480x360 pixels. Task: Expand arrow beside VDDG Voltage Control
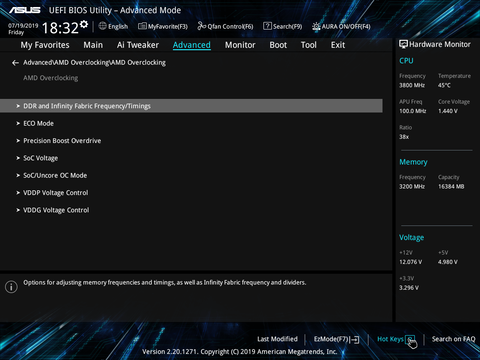18,210
